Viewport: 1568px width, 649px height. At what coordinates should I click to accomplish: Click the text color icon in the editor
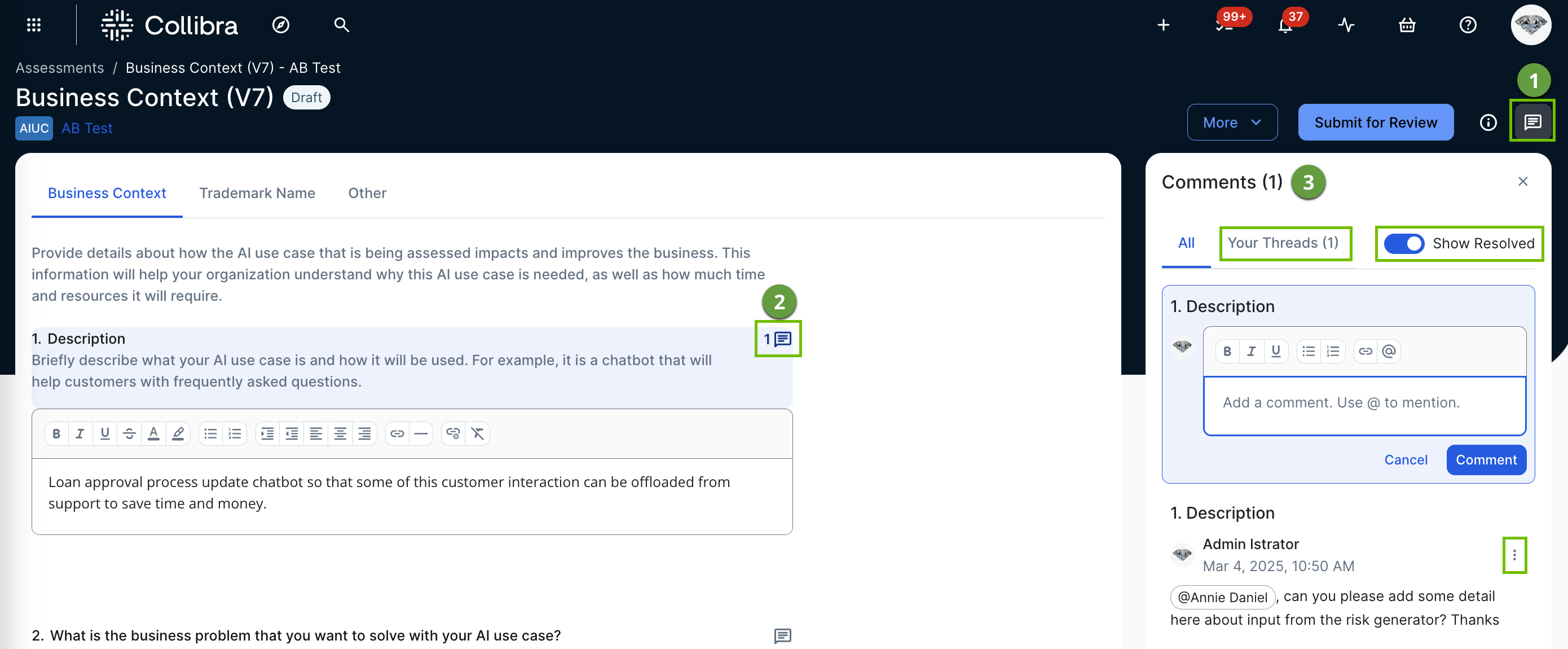[x=153, y=433]
